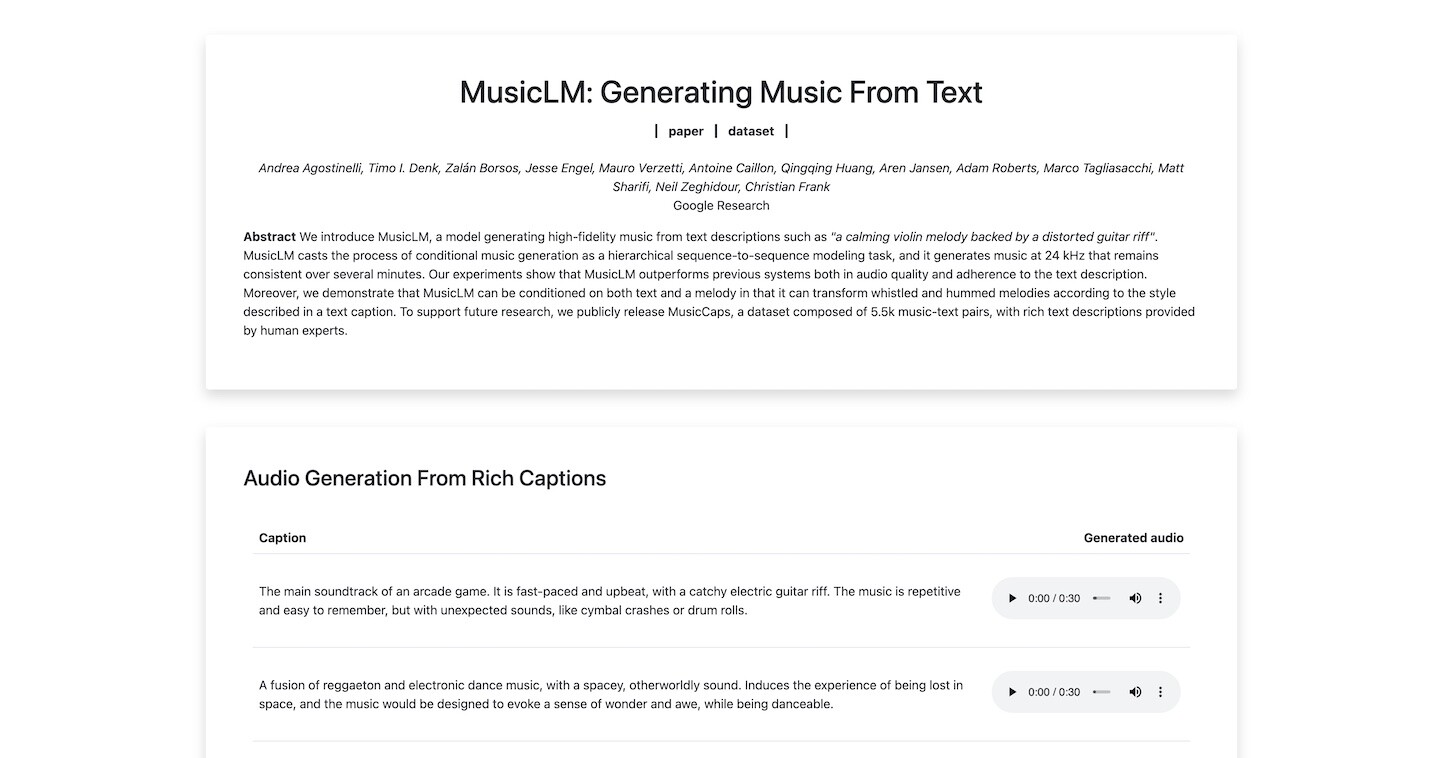1440x758 pixels.
Task: Click the MusicLM page title heading
Action: tap(721, 92)
